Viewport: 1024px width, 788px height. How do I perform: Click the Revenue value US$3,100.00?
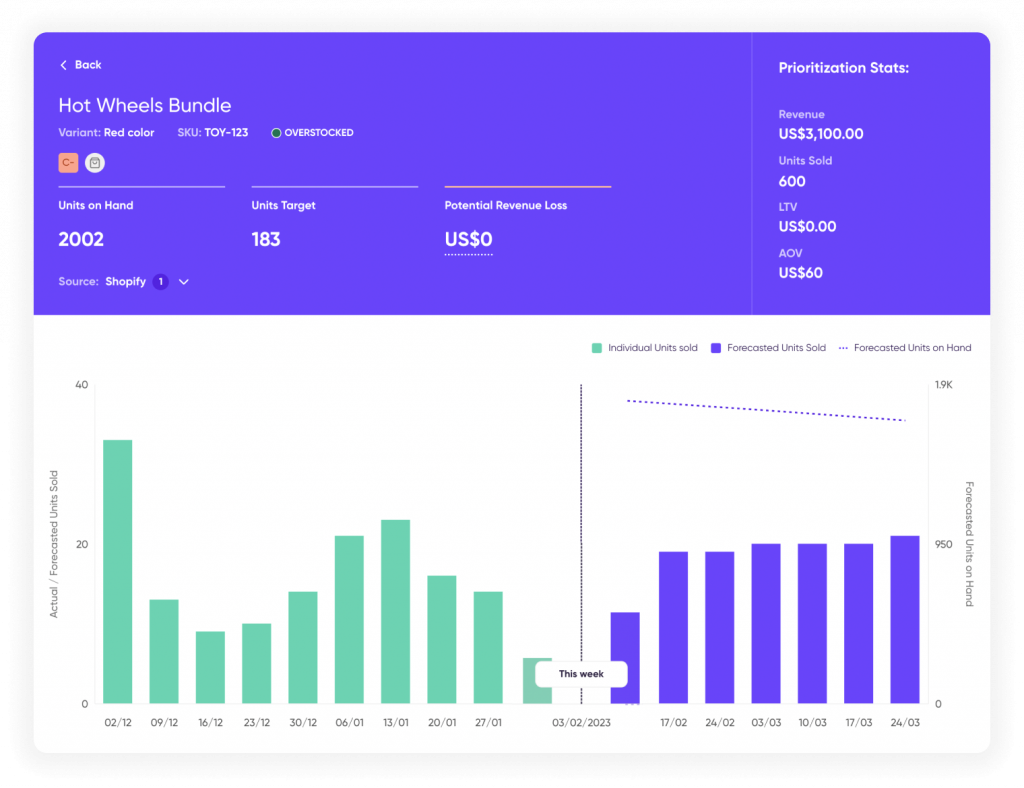tap(821, 134)
